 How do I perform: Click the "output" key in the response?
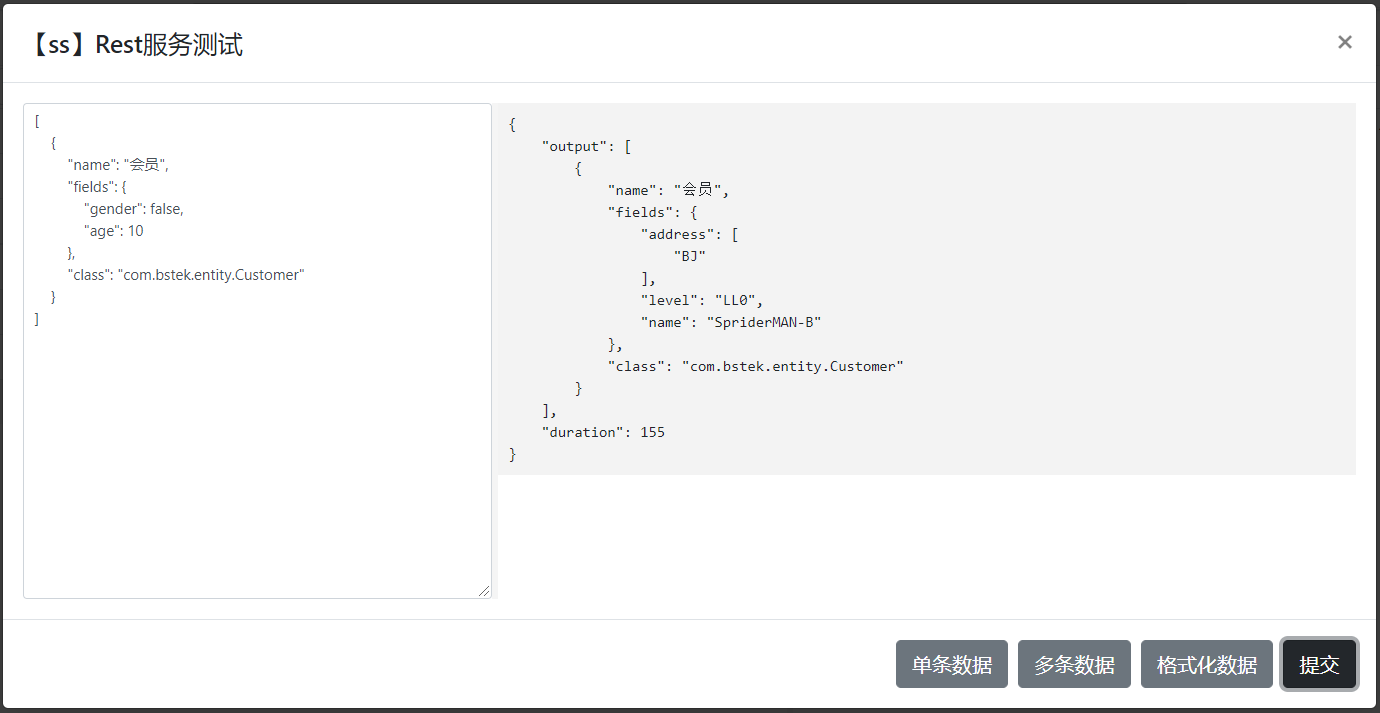575,146
